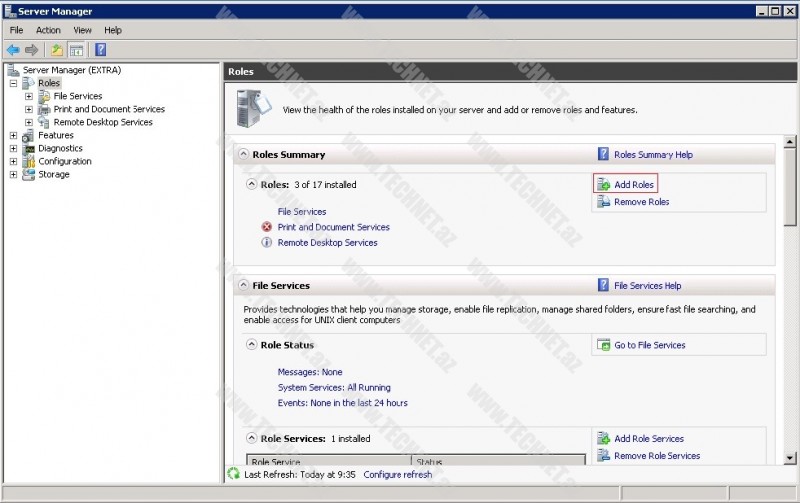The height and width of the screenshot is (503, 800).
Task: Click the green refresh icon in status bar
Action: (234, 474)
